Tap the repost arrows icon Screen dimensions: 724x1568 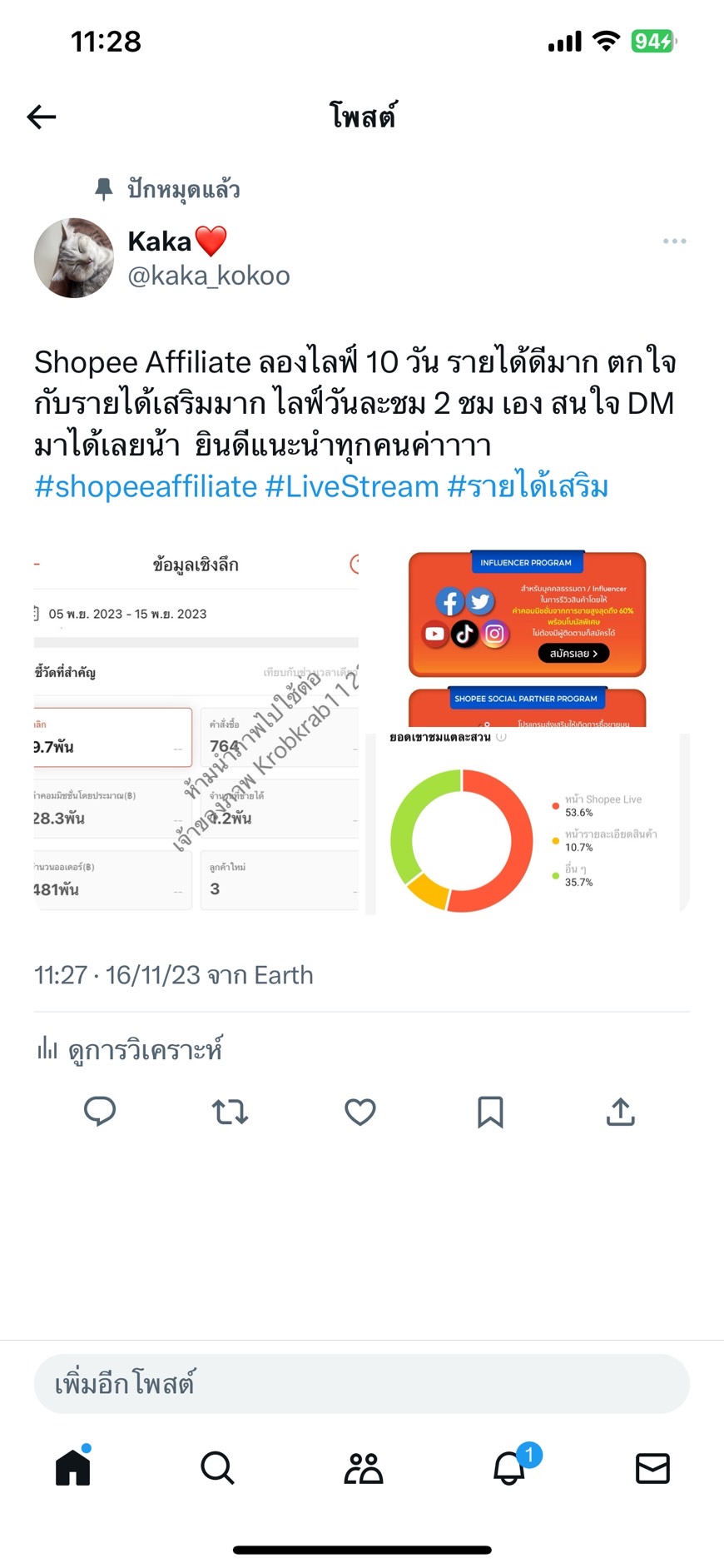tap(230, 1112)
